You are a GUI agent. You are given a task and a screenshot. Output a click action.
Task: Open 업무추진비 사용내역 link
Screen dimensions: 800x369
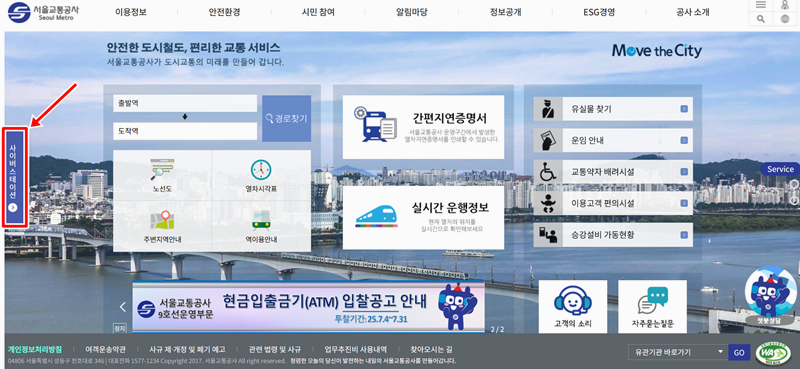point(356,350)
